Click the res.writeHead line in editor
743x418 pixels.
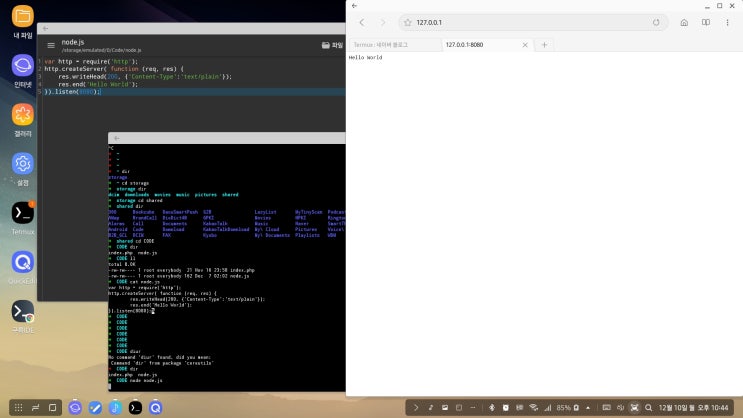(145, 76)
